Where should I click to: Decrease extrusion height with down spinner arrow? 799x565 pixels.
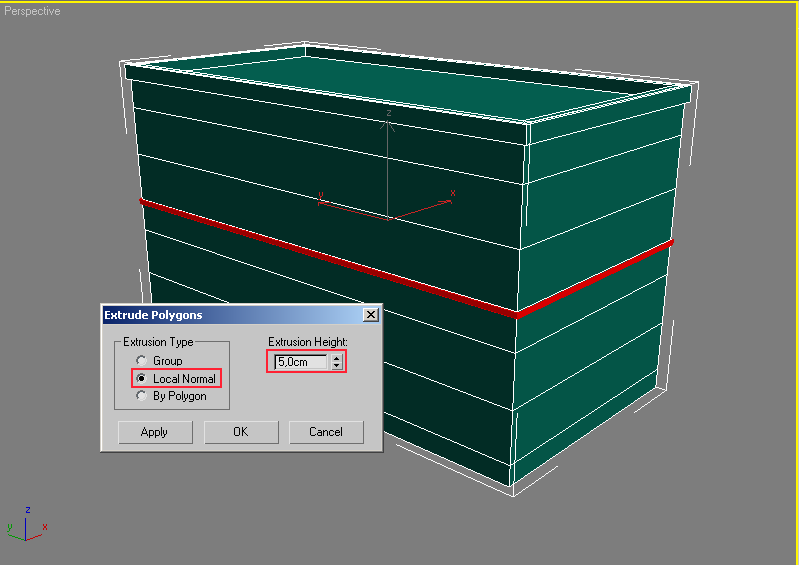pos(336,365)
